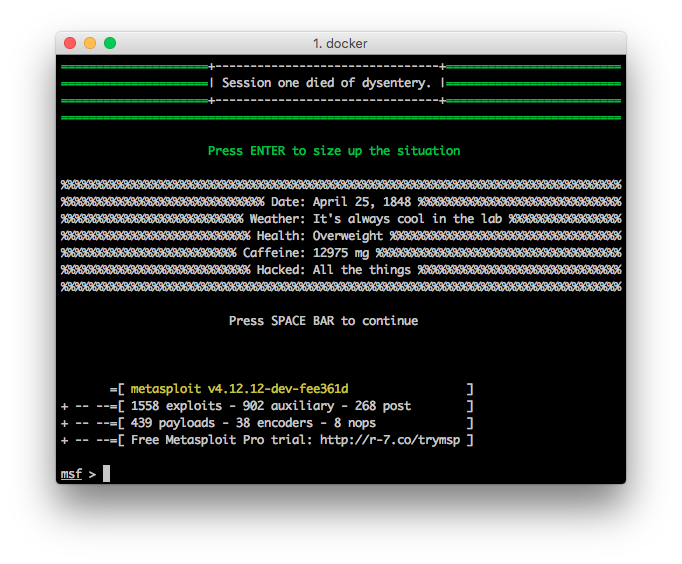This screenshot has width=682, height=564.
Task: Click 'Press ENTER to size up the situation'
Action: pos(334,151)
